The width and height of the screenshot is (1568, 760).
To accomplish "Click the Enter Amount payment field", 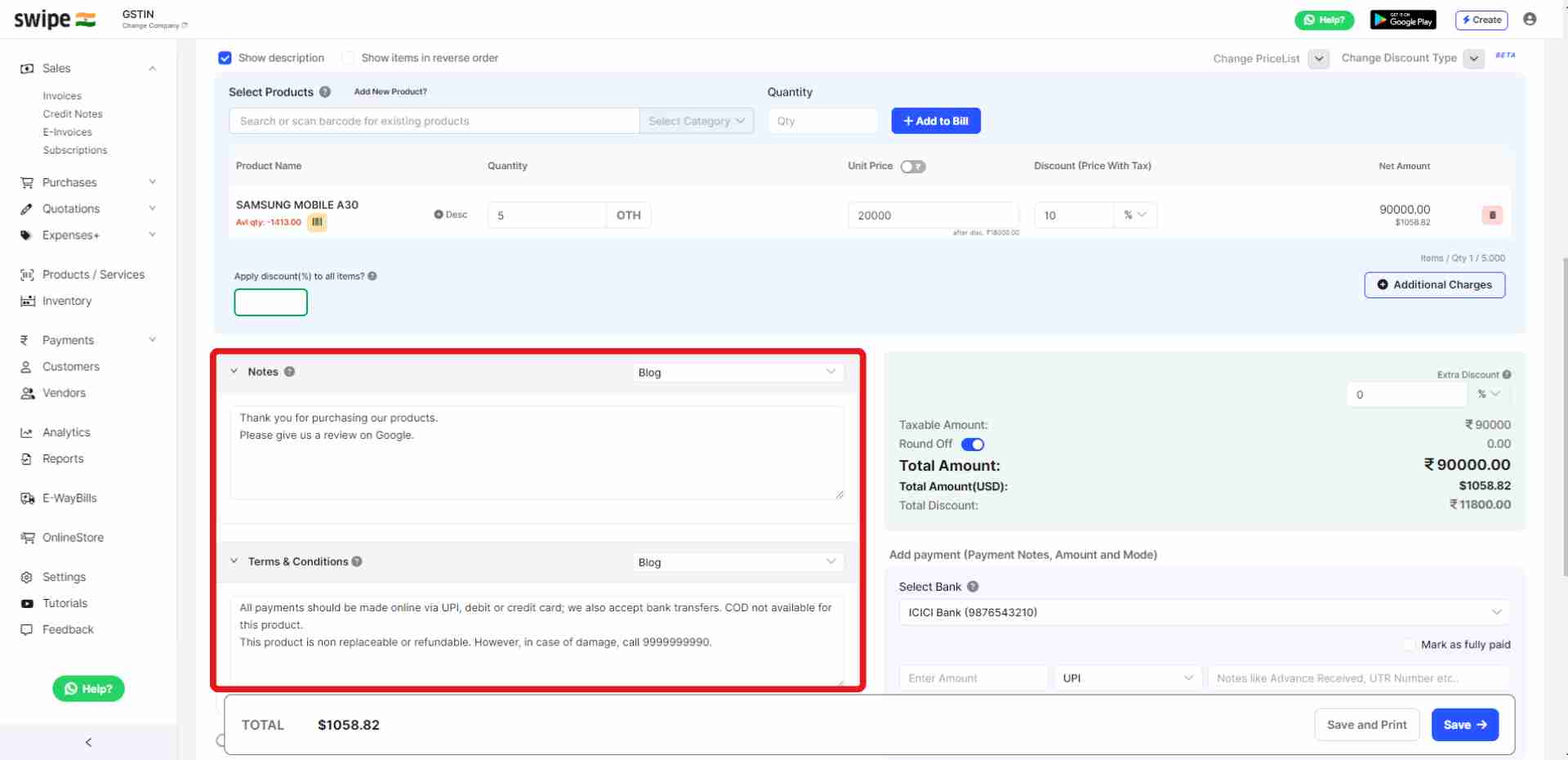I will coord(973,678).
